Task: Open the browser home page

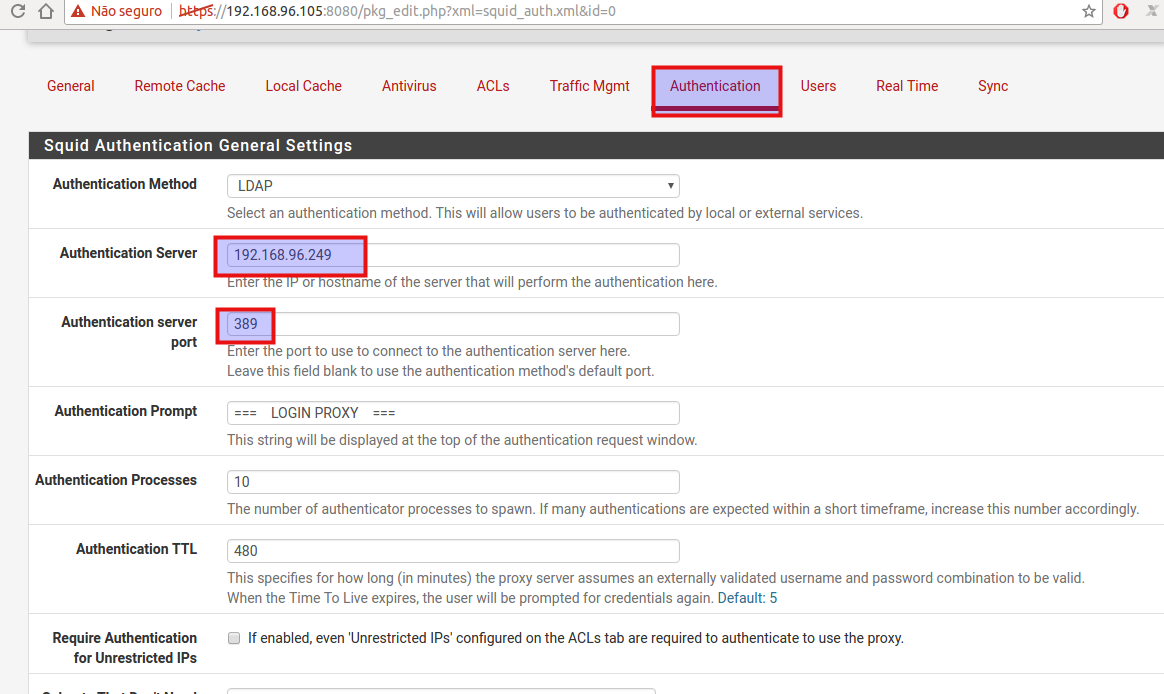Action: [x=45, y=11]
